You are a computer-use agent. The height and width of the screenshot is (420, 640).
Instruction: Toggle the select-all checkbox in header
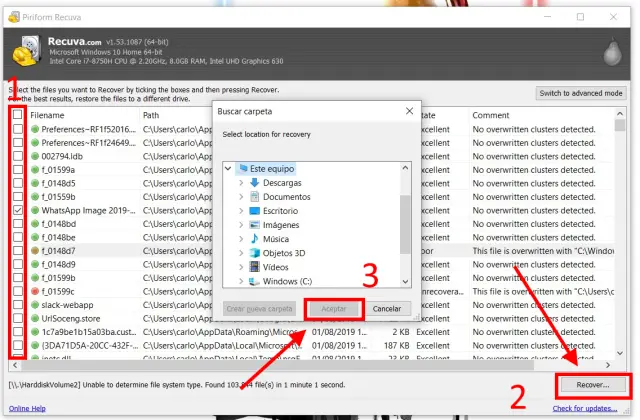click(x=18, y=115)
